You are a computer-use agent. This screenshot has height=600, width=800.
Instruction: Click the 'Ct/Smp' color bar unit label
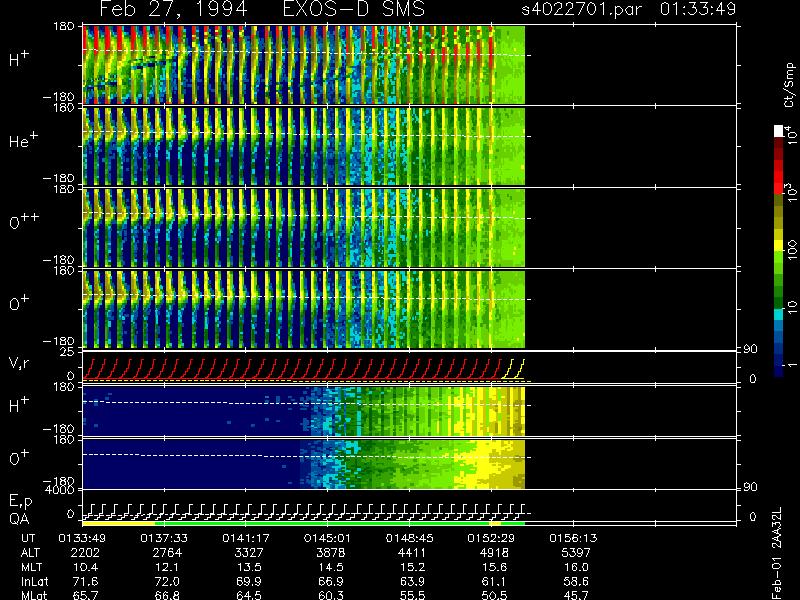pos(789,85)
